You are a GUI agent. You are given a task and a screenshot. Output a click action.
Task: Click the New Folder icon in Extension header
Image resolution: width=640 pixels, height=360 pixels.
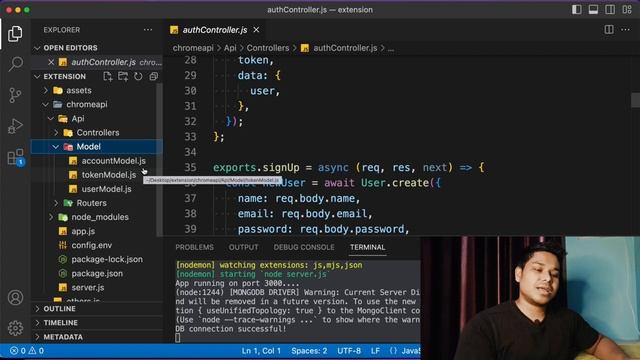coord(123,76)
